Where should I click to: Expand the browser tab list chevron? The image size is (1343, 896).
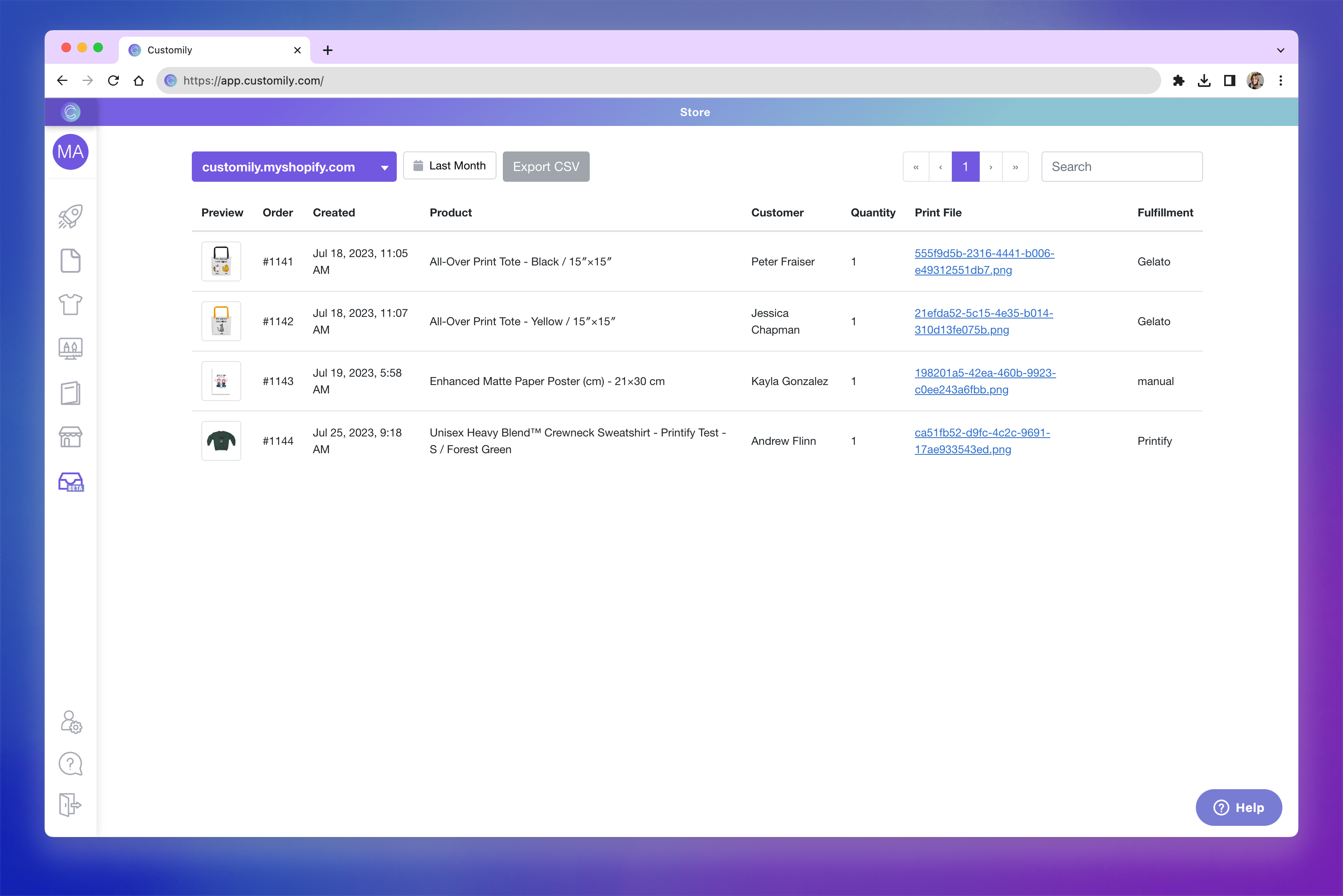(x=1281, y=50)
